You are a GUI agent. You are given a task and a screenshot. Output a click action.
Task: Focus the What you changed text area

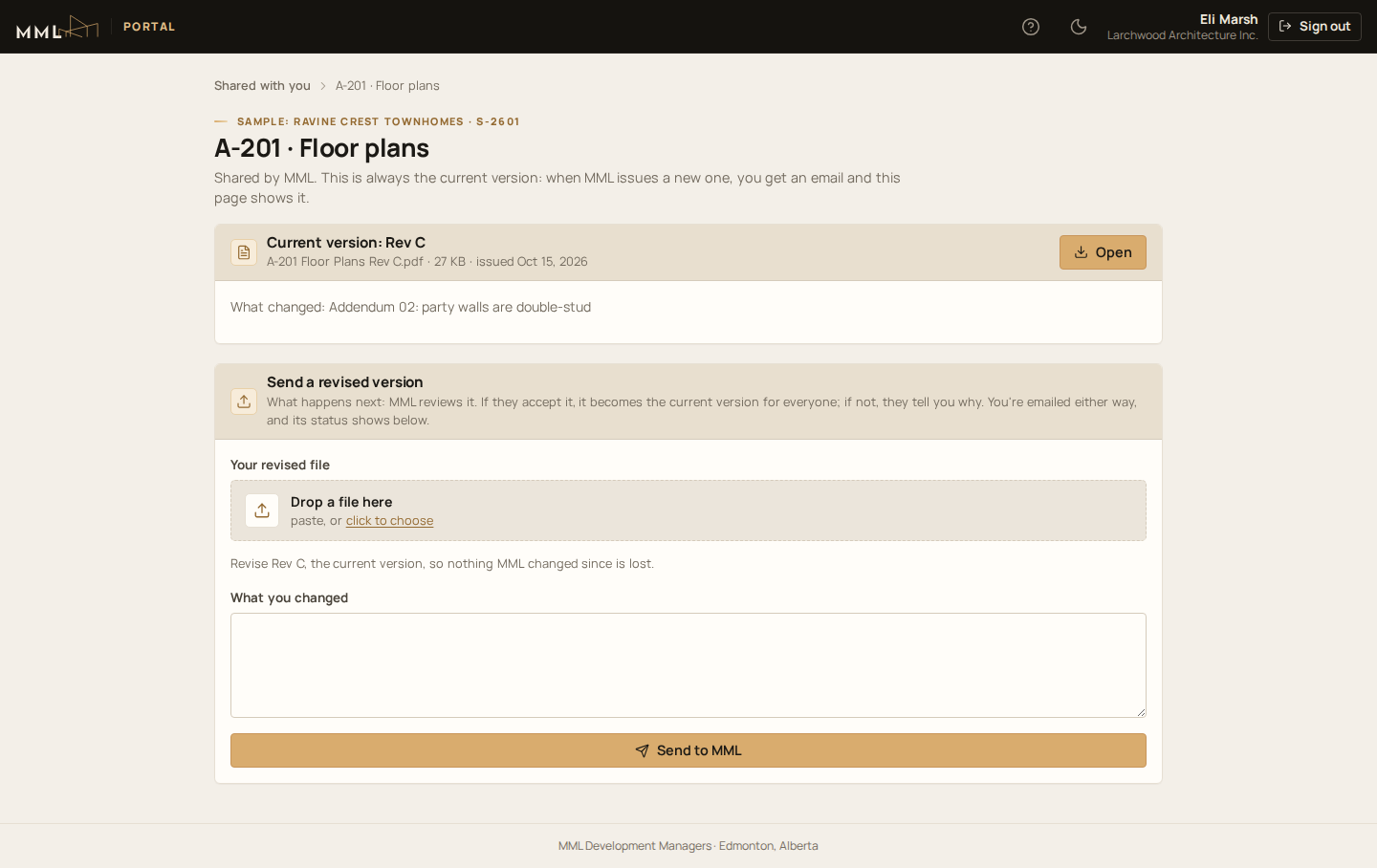688,665
